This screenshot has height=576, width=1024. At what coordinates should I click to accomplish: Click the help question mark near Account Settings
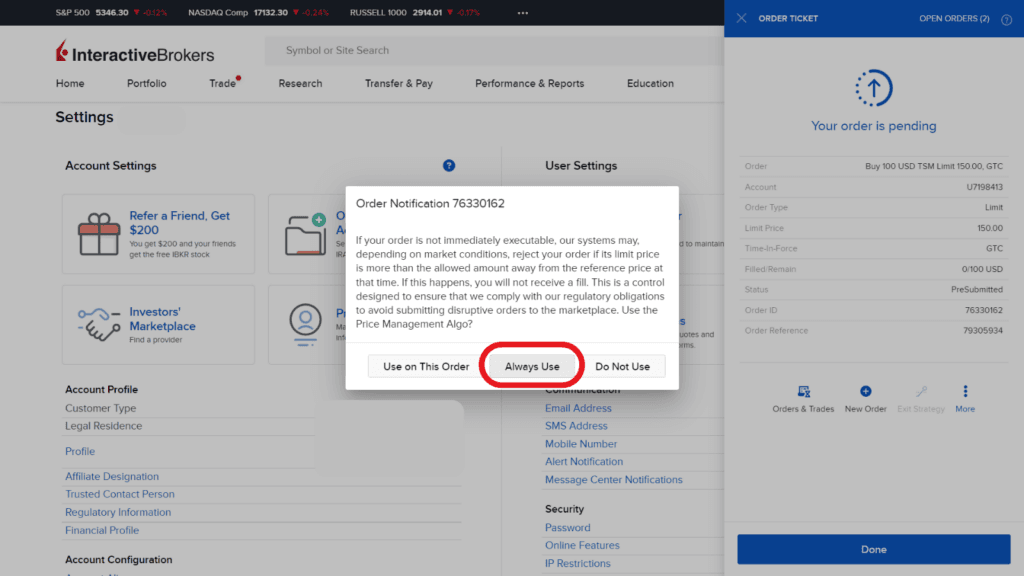[449, 165]
